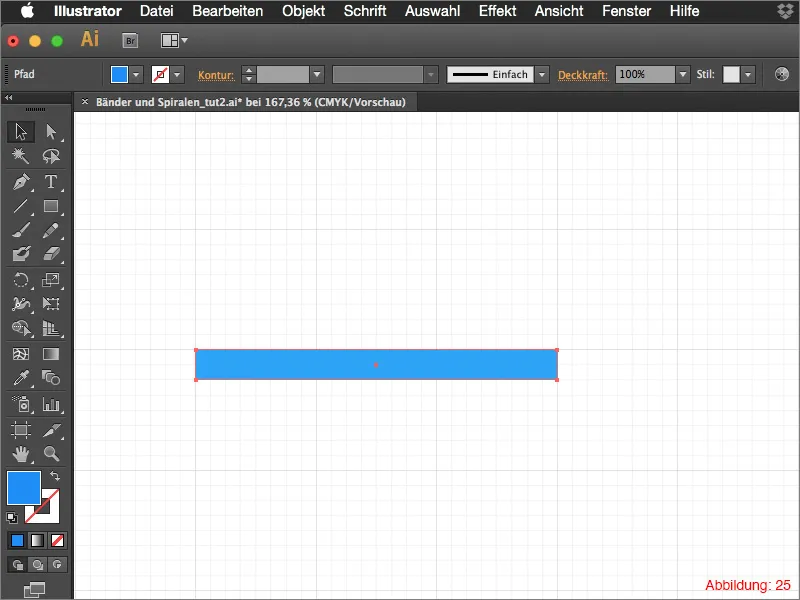800x600 pixels.
Task: Select the Blend tool
Action: point(51,378)
